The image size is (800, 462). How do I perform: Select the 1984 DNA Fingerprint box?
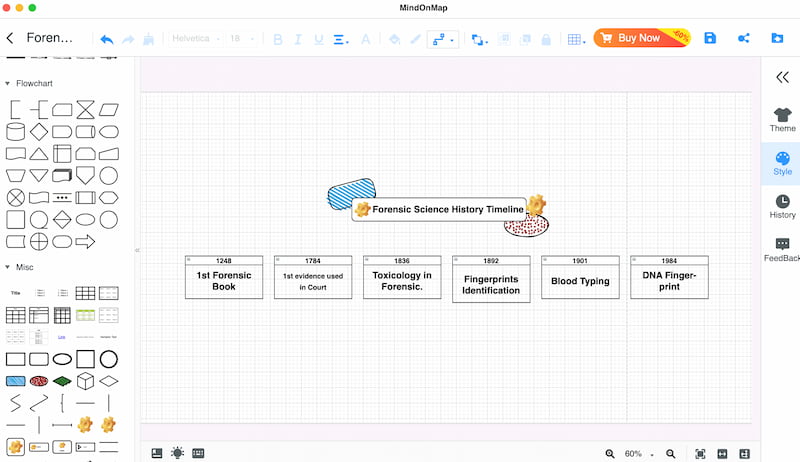pos(669,277)
